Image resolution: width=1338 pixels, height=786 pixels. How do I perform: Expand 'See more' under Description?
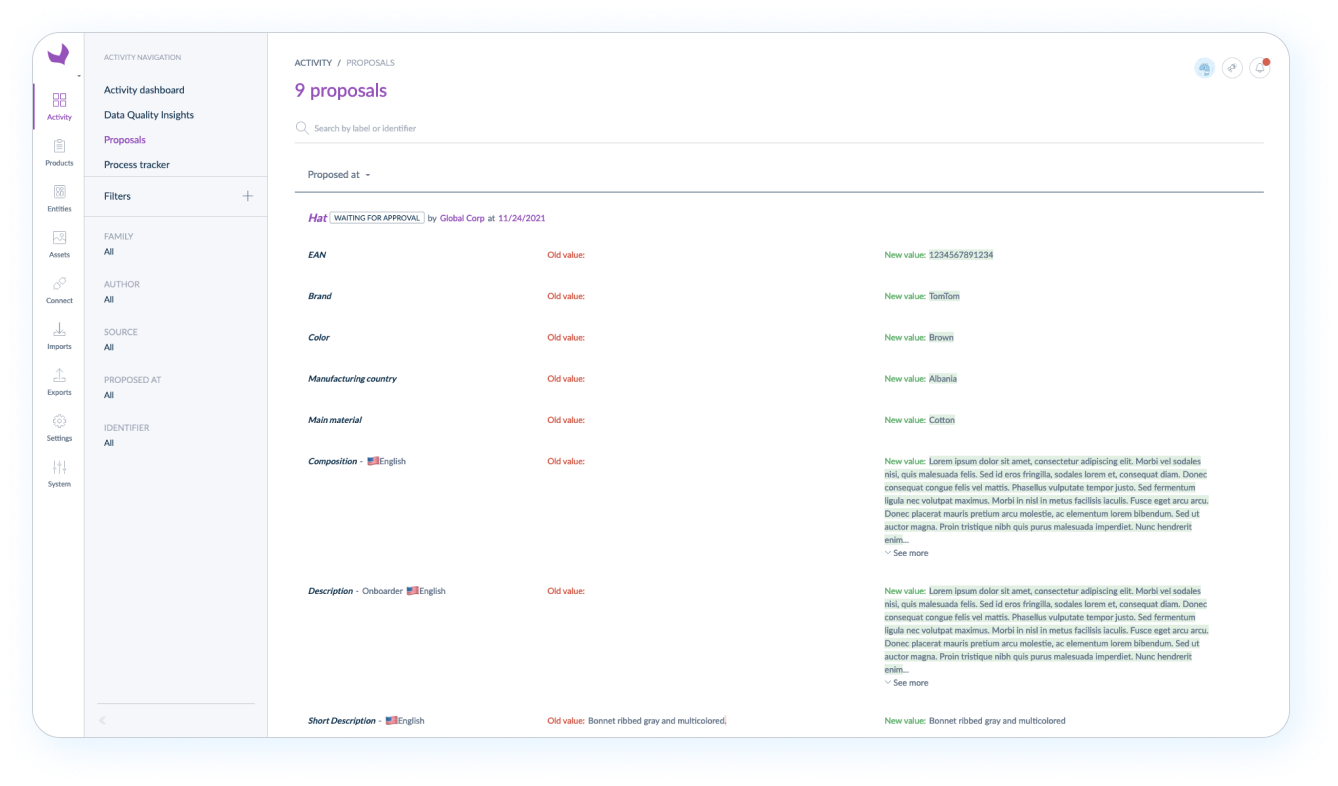906,682
